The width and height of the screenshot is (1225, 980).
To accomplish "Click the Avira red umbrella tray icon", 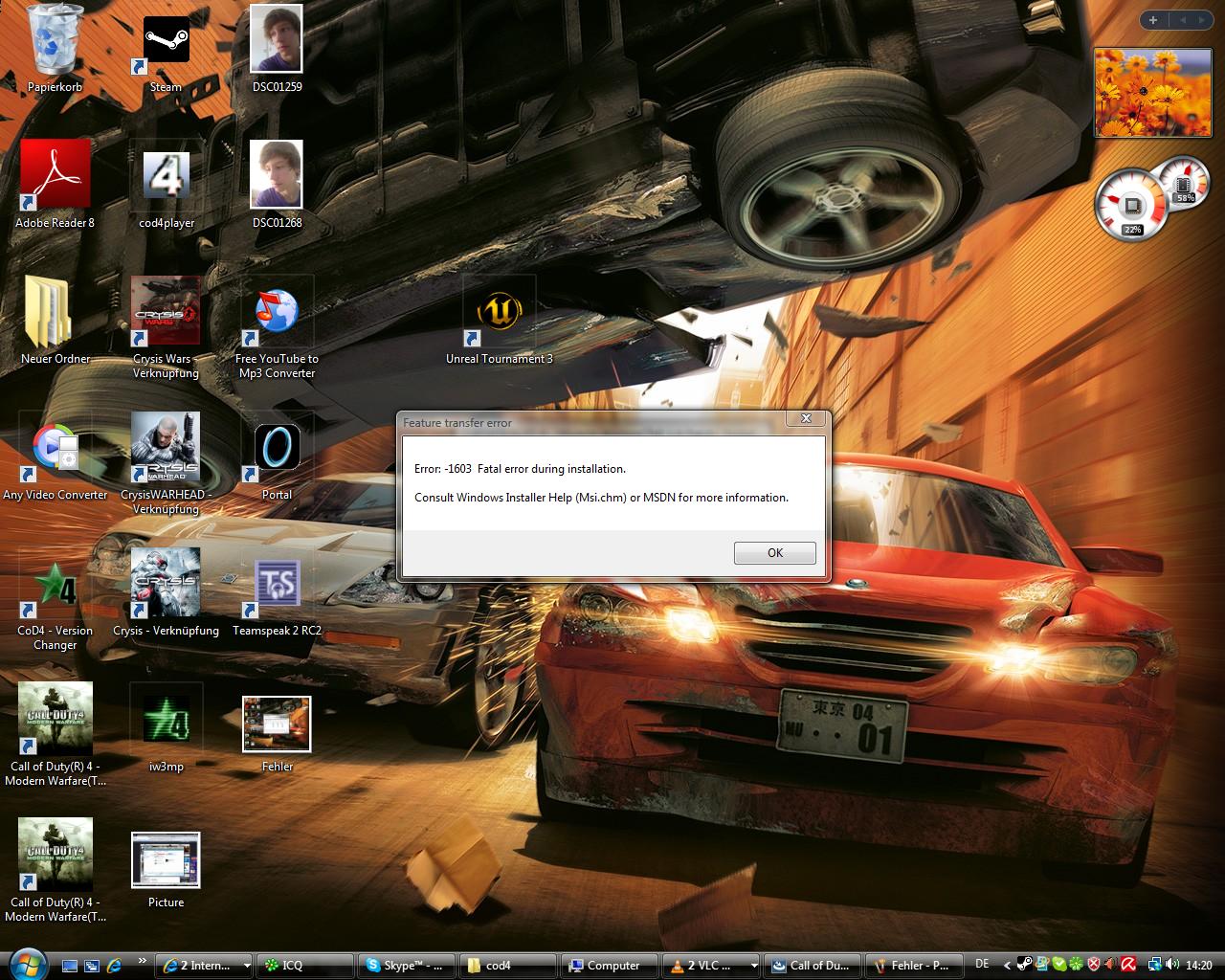I will point(1128,966).
